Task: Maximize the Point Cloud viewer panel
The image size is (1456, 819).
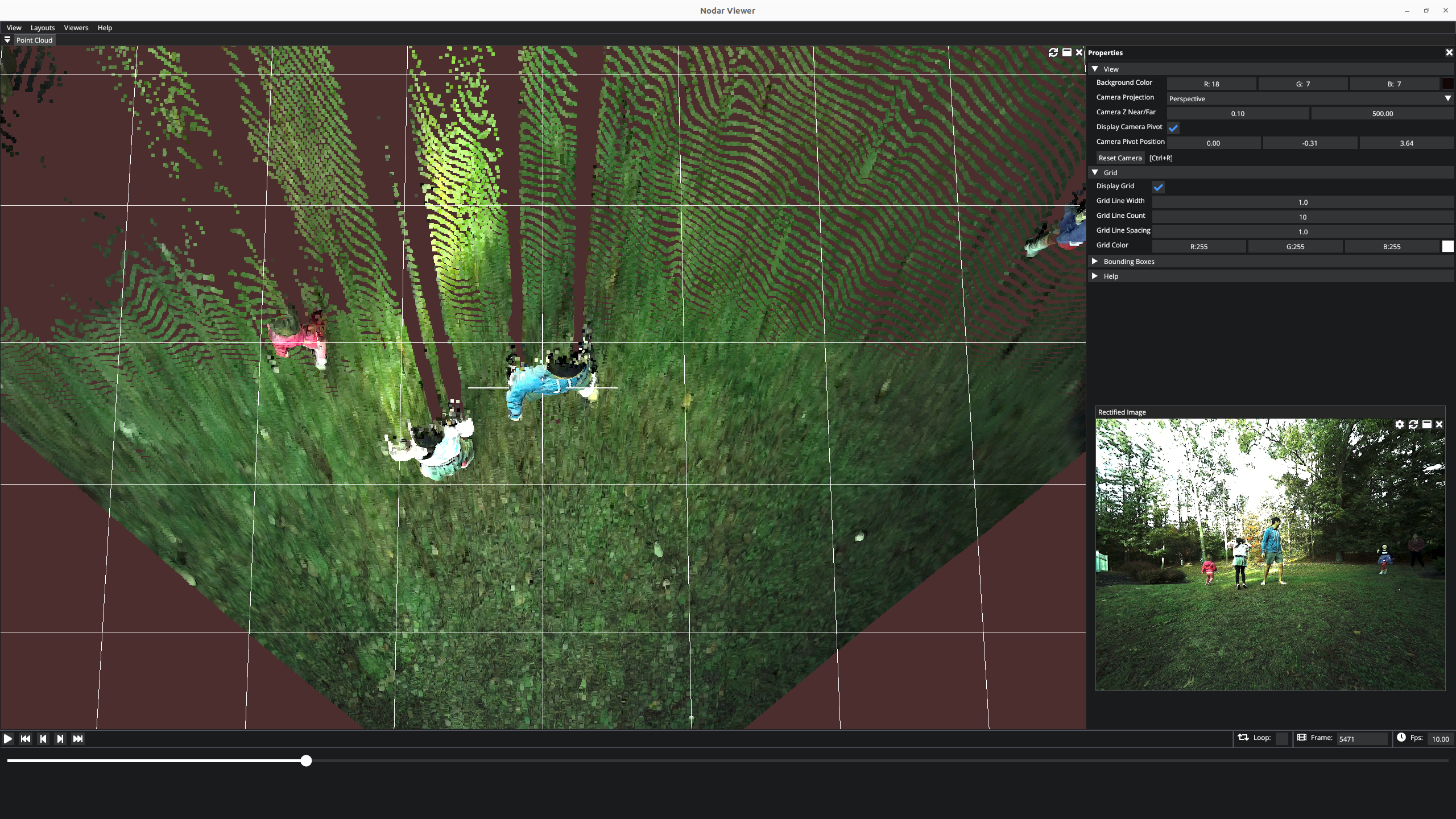Action: point(1067,52)
